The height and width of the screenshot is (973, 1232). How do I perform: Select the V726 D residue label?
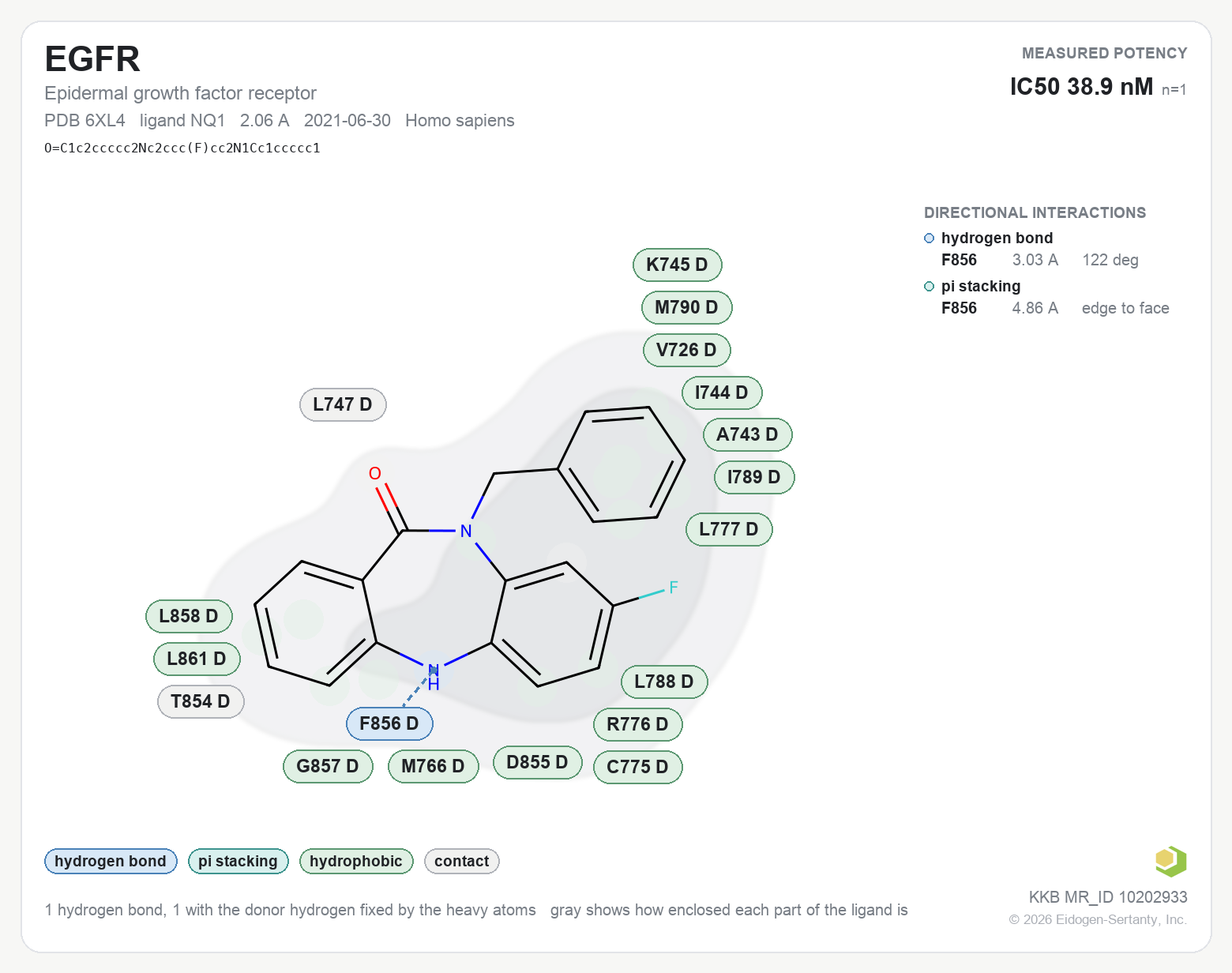(x=686, y=350)
